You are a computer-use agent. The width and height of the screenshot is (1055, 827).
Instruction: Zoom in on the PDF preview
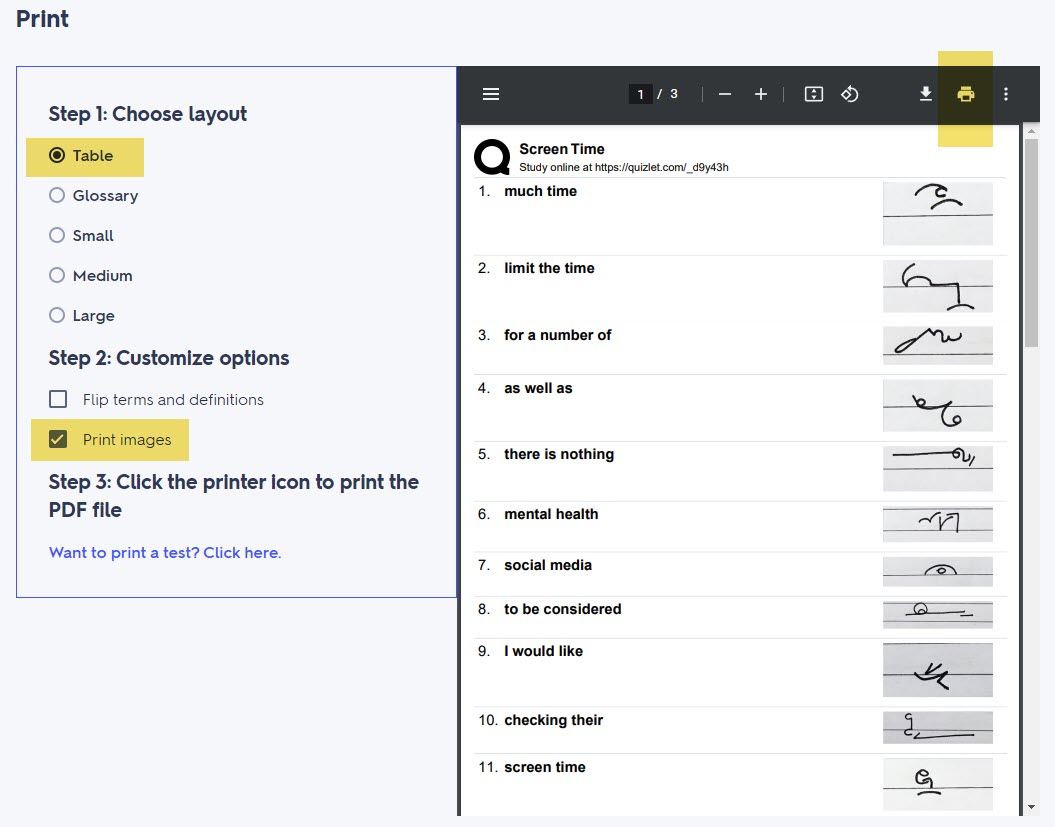(760, 93)
